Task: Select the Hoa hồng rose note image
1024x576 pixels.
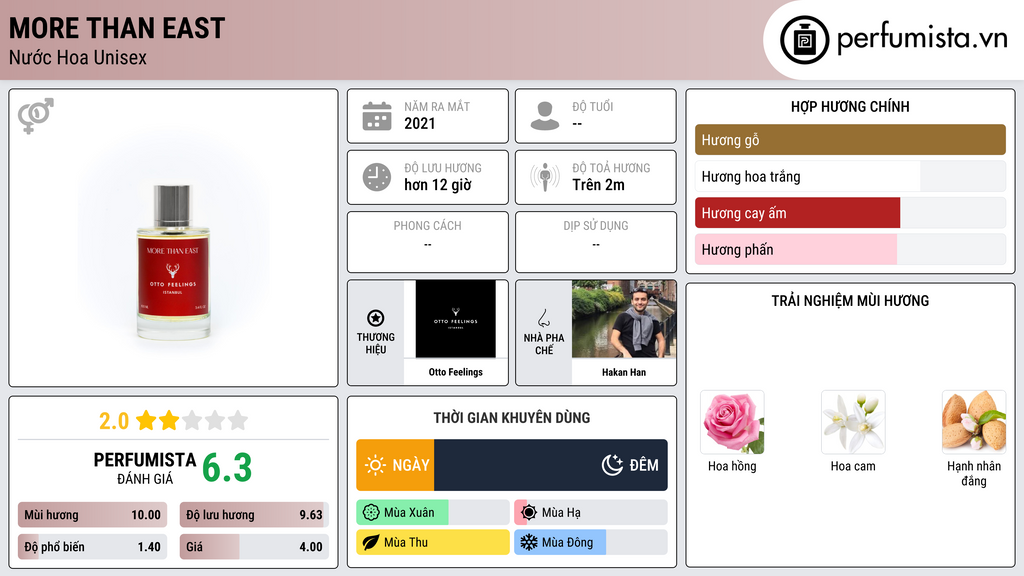Action: pyautogui.click(x=732, y=423)
